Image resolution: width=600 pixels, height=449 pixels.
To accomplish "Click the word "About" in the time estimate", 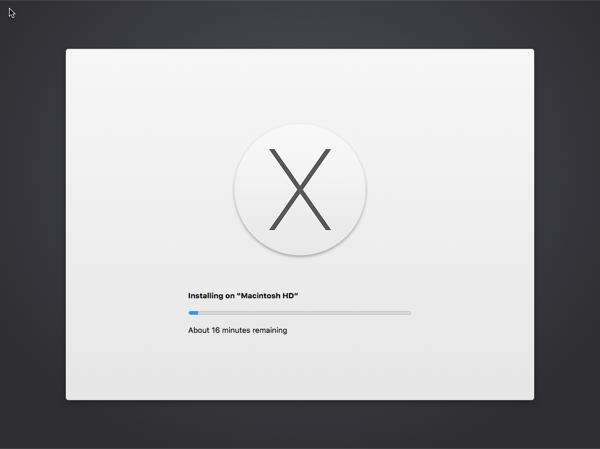I will click(x=198, y=330).
